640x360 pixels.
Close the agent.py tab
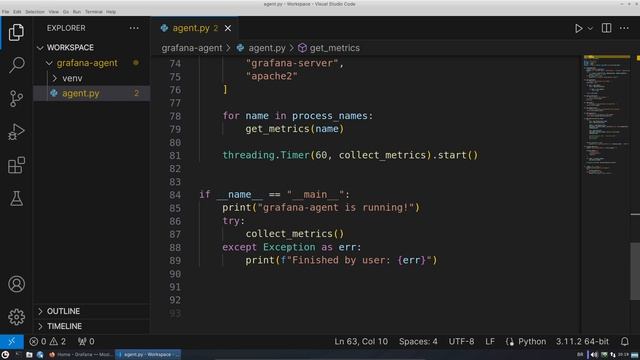(x=228, y=28)
